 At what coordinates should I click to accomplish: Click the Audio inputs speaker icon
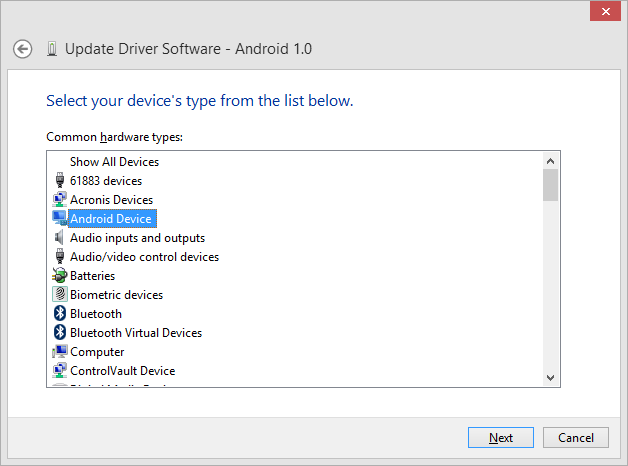point(59,238)
